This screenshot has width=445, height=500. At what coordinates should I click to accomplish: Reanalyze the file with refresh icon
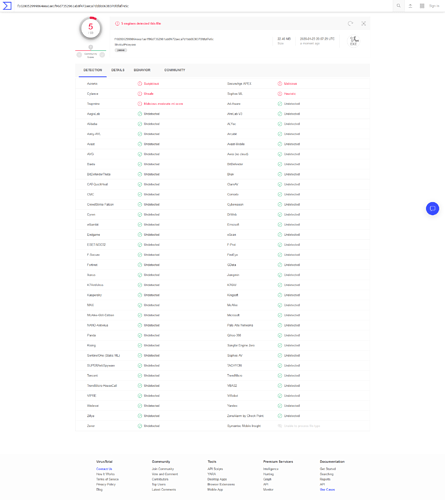tap(350, 23)
